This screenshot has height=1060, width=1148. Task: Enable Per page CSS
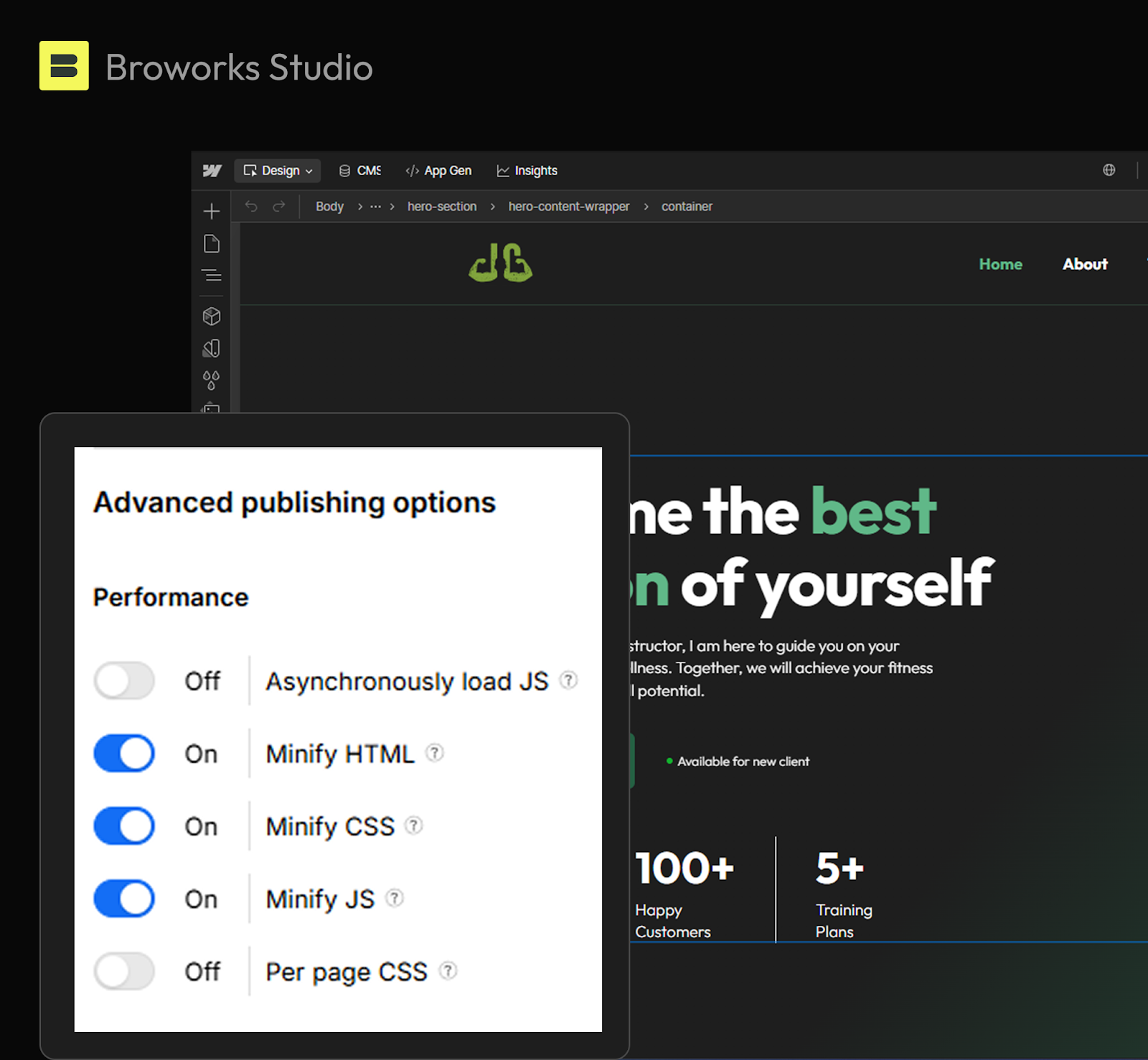pos(123,971)
